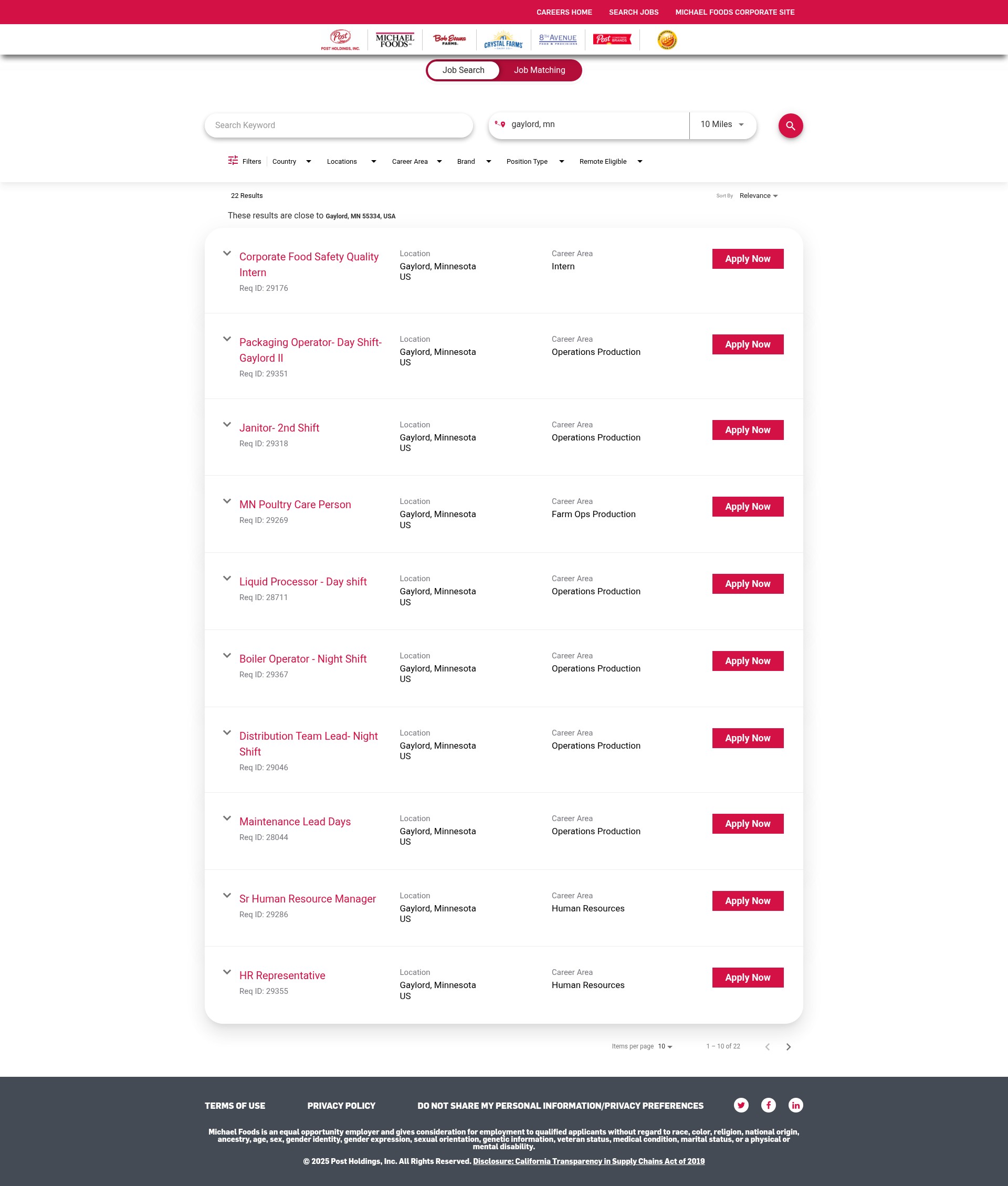The width and height of the screenshot is (1008, 1186).
Task: Open Do Not Share My Personal Information link
Action: [560, 1106]
